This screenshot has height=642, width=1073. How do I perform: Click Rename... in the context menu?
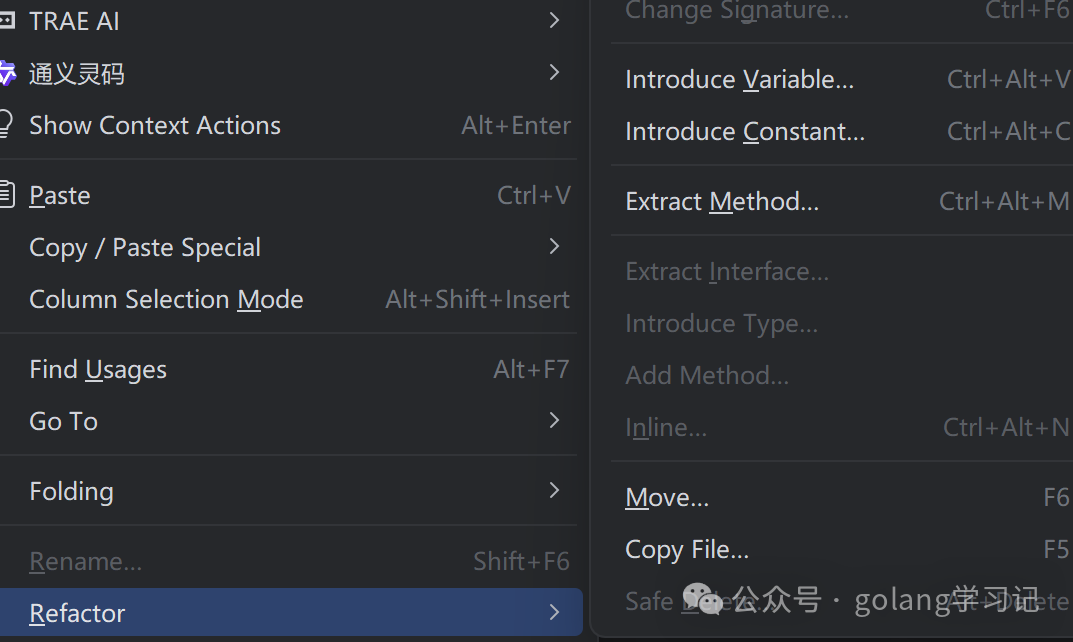coord(85,561)
